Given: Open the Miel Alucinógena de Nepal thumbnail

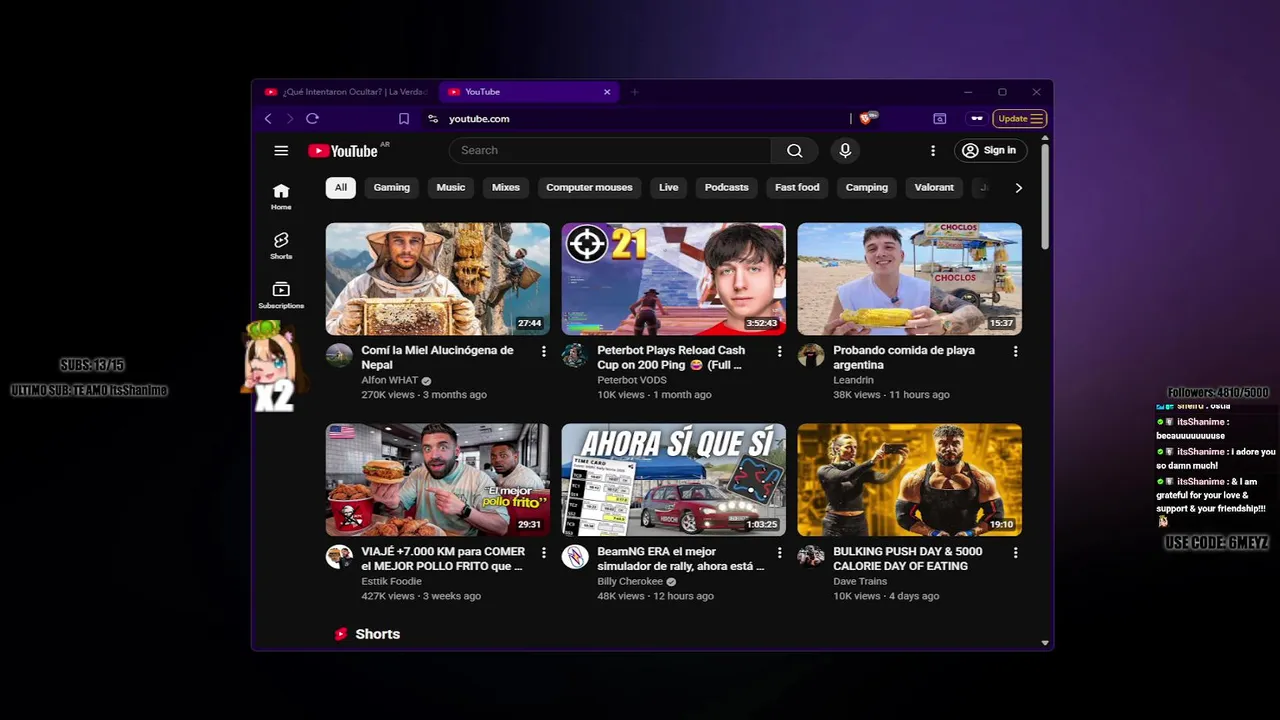Looking at the screenshot, I should tap(438, 279).
